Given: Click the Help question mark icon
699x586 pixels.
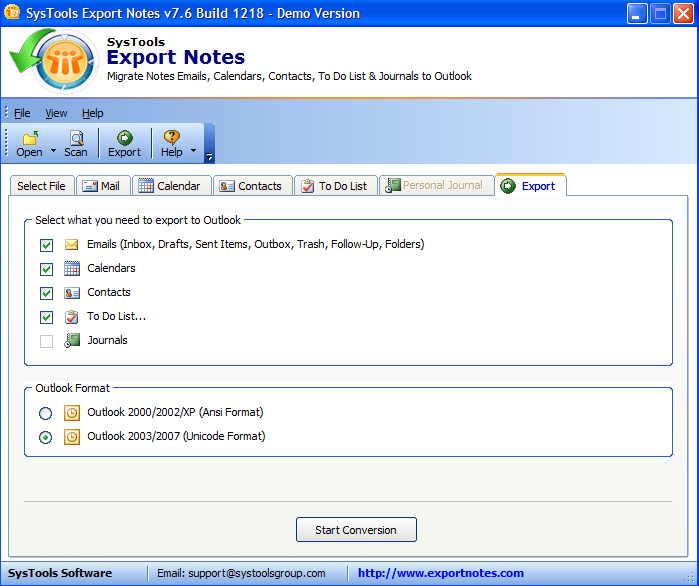Looking at the screenshot, I should coord(172,138).
